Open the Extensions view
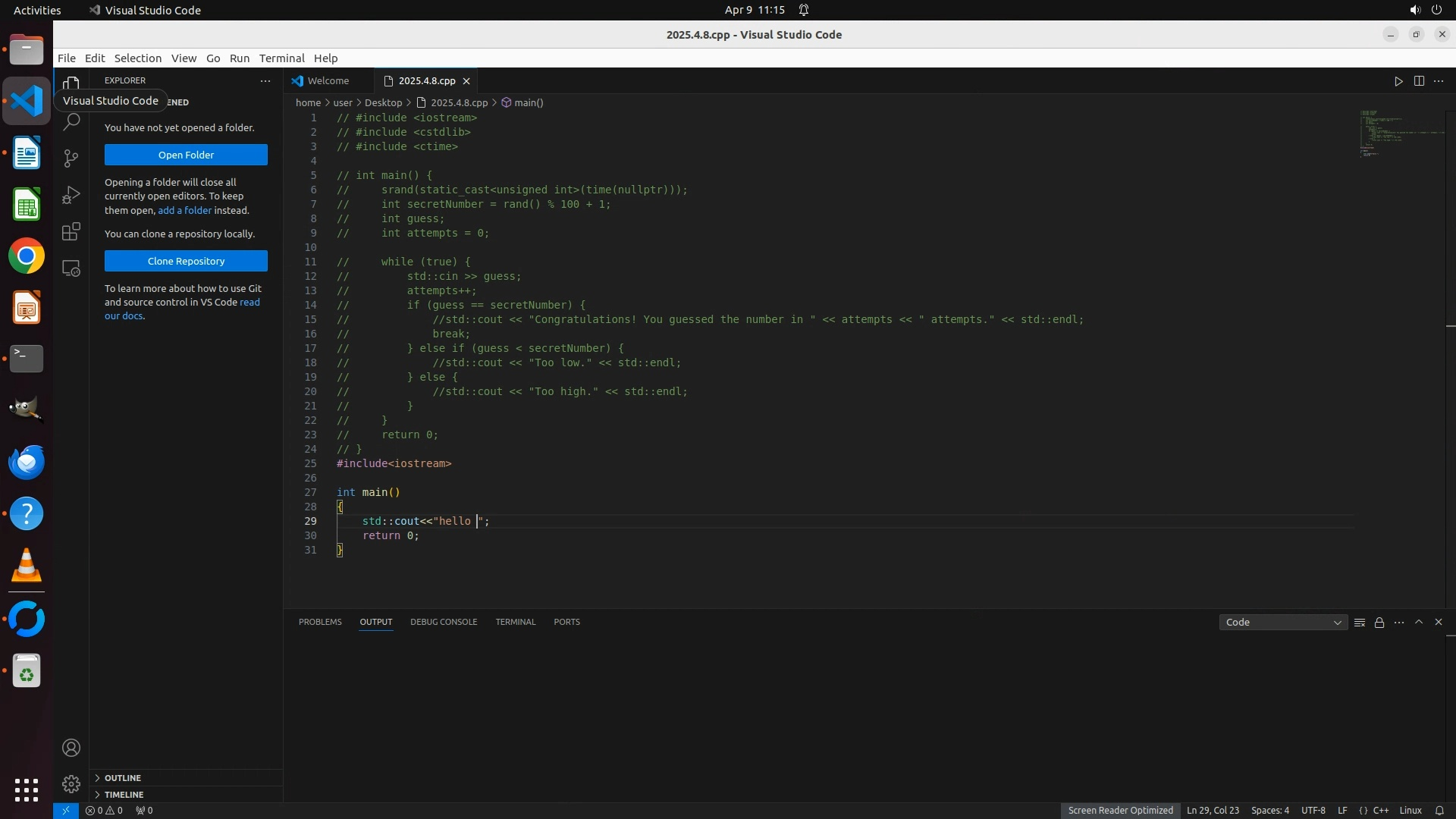The width and height of the screenshot is (1456, 819). pyautogui.click(x=71, y=231)
